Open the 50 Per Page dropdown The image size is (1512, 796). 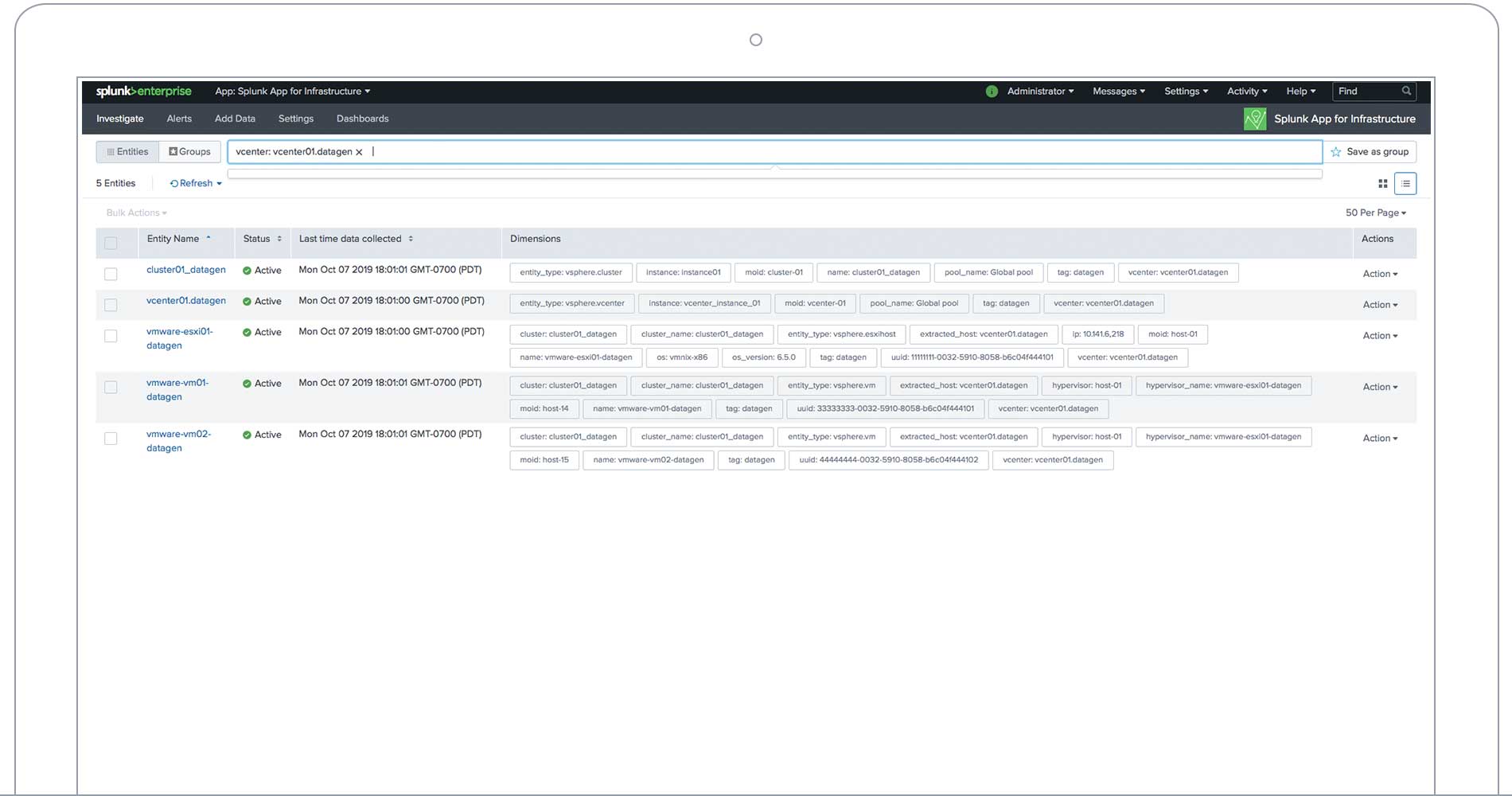(1376, 213)
